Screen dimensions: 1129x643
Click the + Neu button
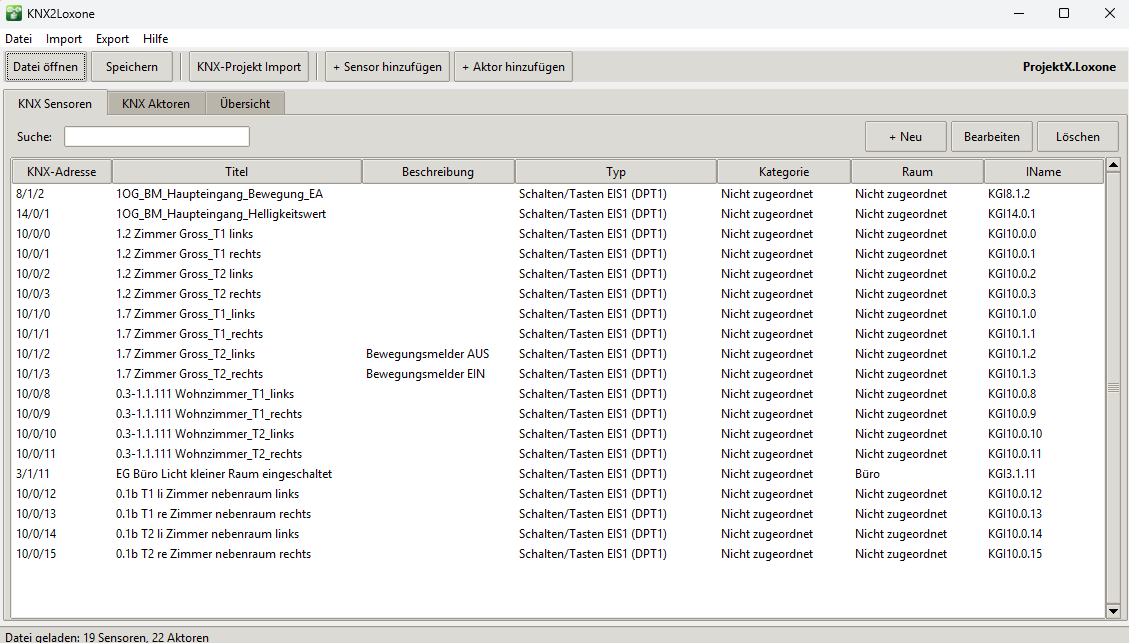tap(905, 137)
